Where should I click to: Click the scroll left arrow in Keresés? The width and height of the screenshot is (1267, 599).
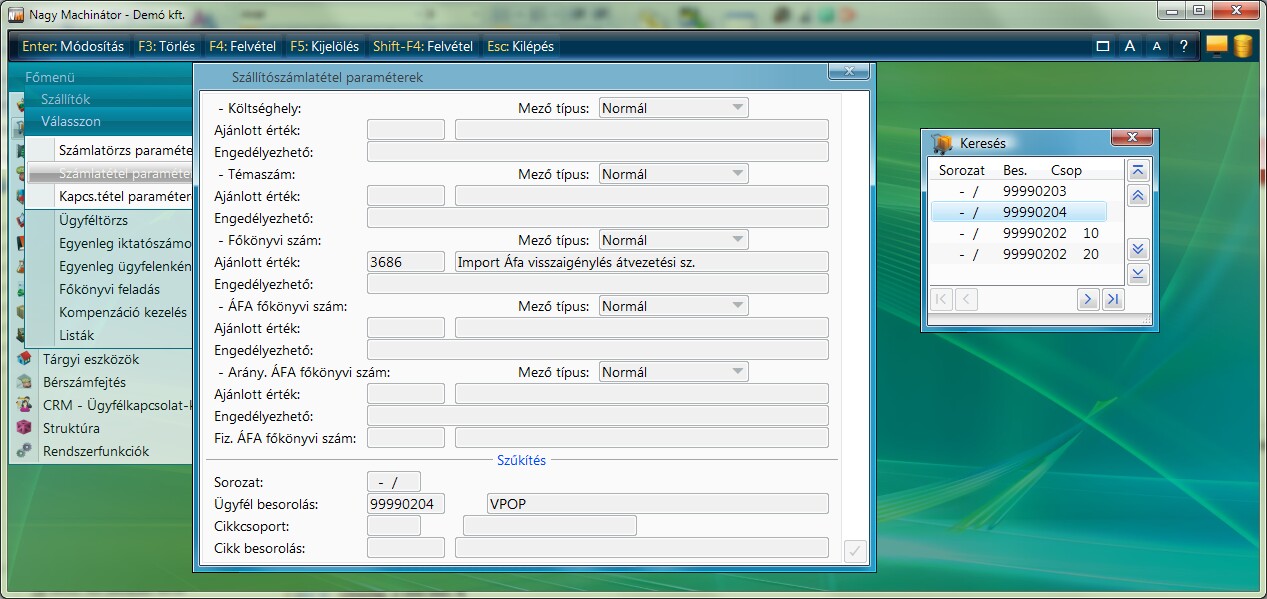(965, 299)
